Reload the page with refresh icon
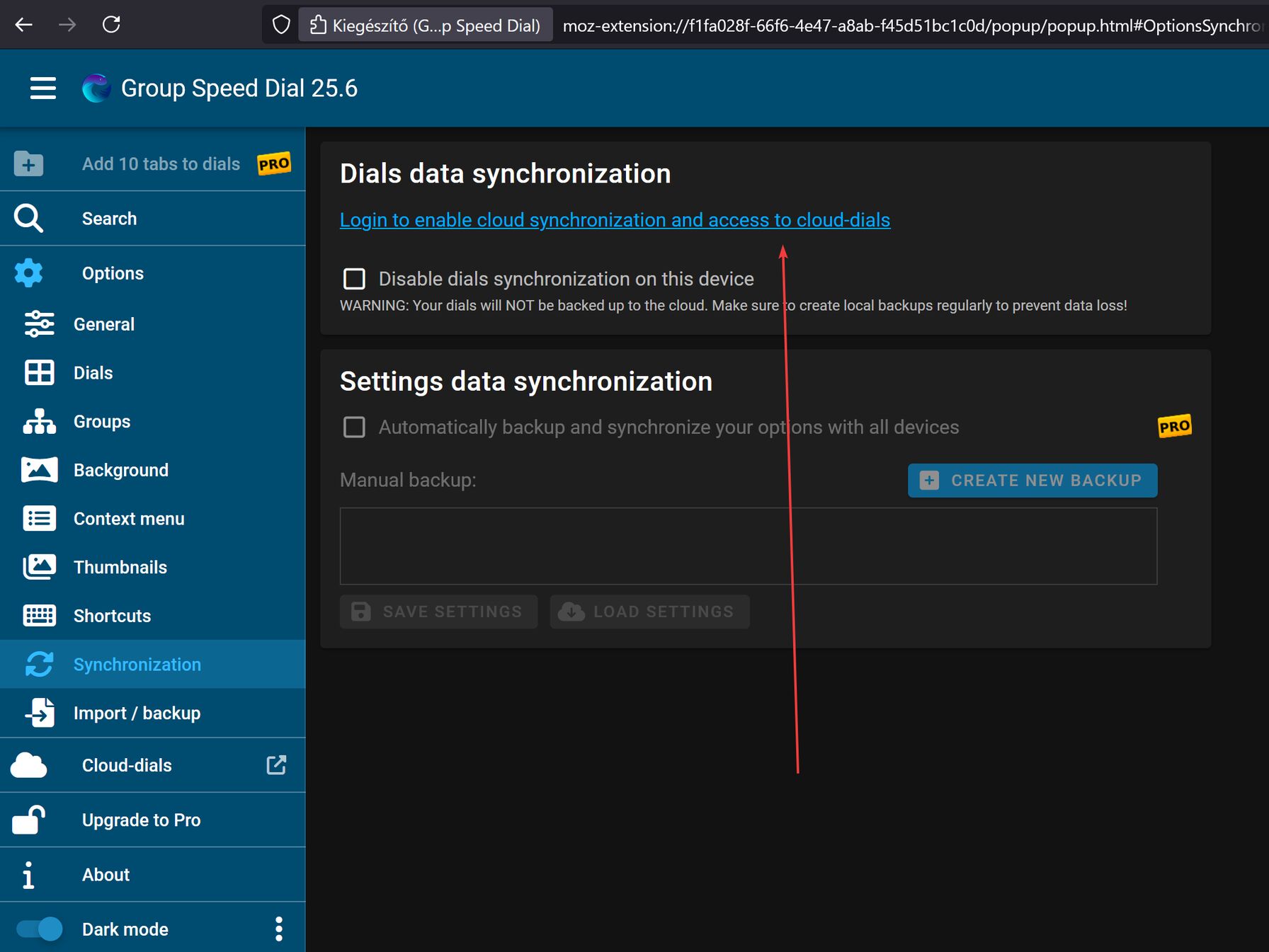 (x=111, y=25)
